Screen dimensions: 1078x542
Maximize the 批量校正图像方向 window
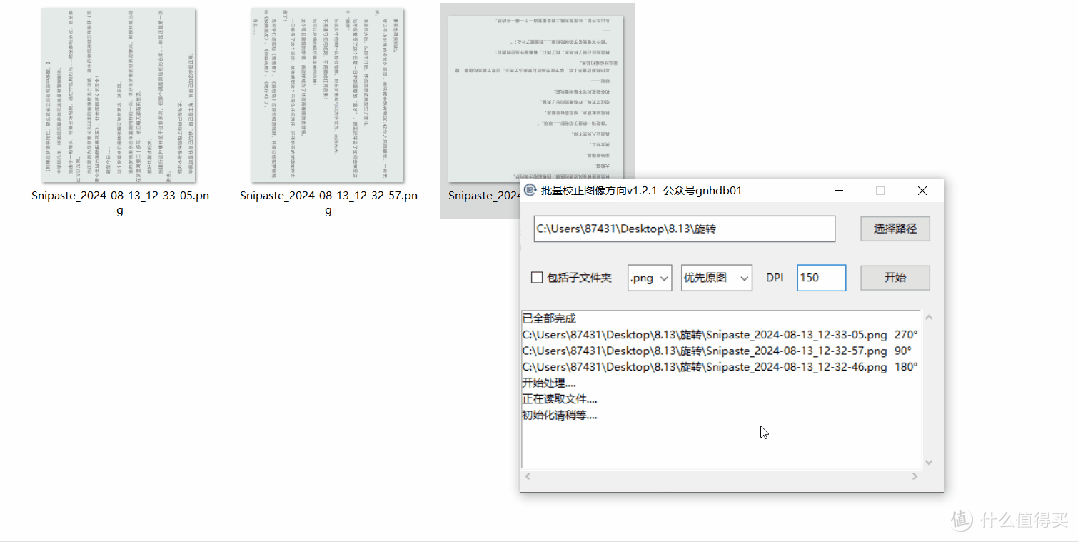coord(880,191)
